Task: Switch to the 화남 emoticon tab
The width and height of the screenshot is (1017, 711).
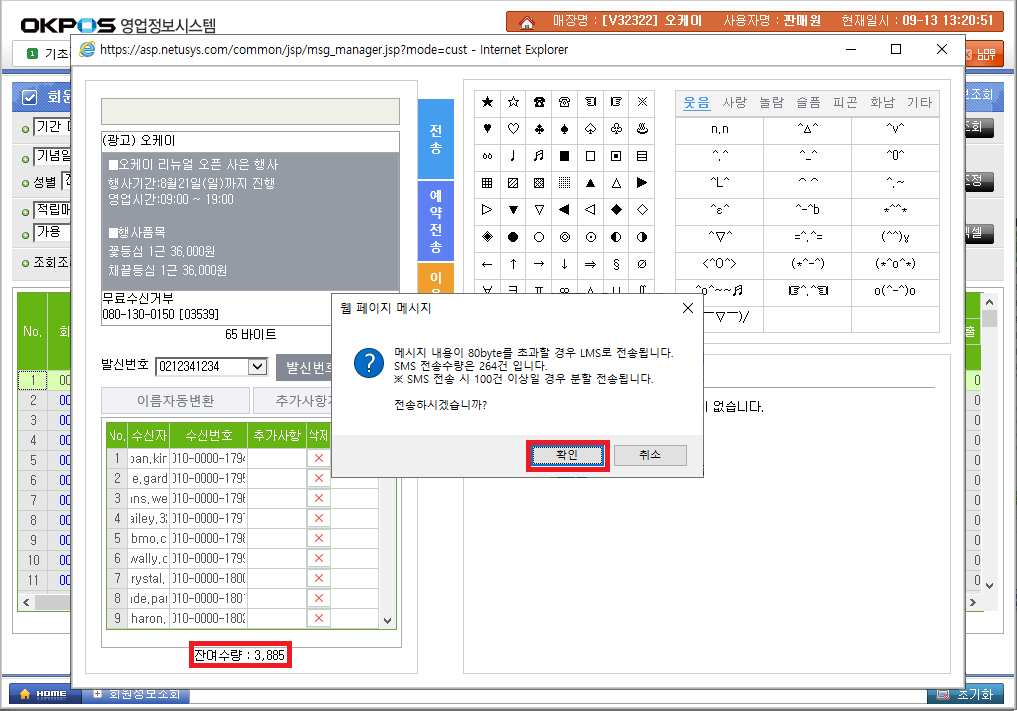Action: tap(882, 103)
